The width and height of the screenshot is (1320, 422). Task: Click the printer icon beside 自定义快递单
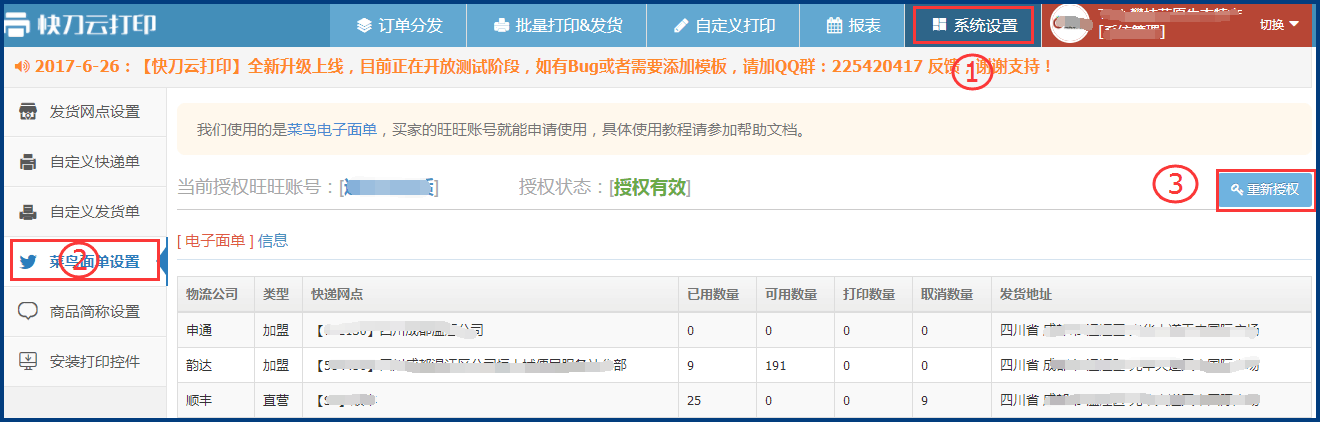[29, 161]
